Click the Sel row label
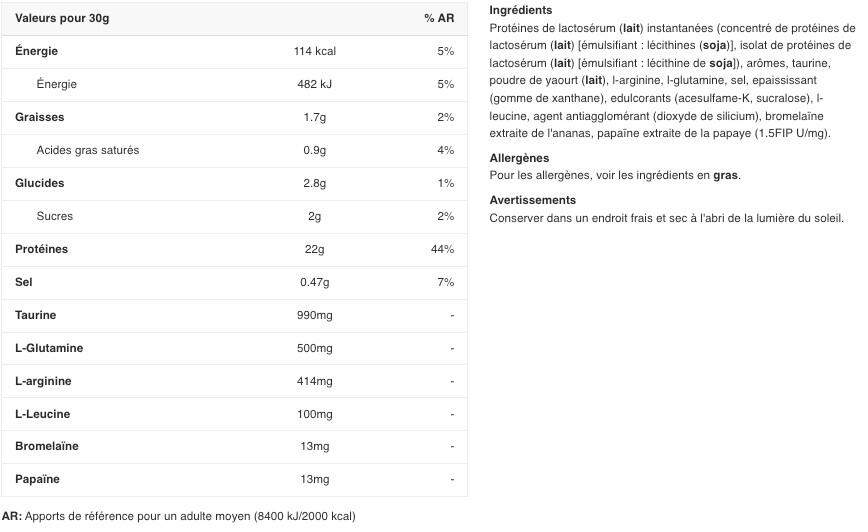This screenshot has width=868, height=532. pos(24,282)
